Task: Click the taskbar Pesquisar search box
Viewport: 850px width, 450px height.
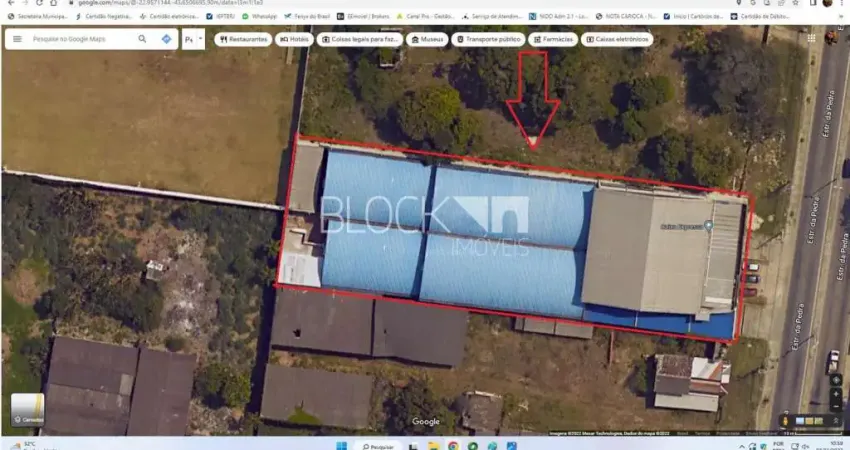Action: pyautogui.click(x=378, y=446)
